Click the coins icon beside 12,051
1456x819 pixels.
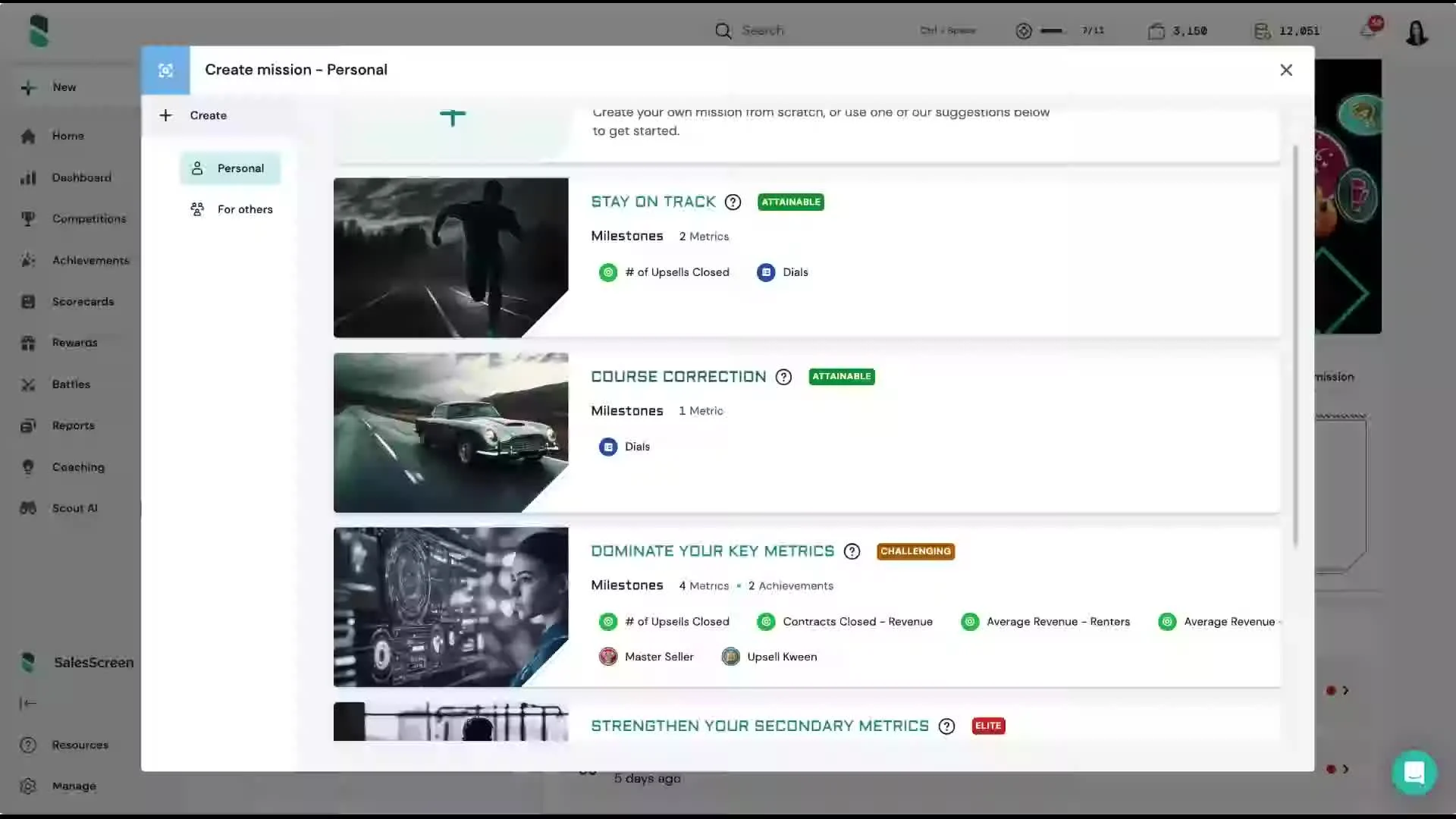(x=1262, y=31)
